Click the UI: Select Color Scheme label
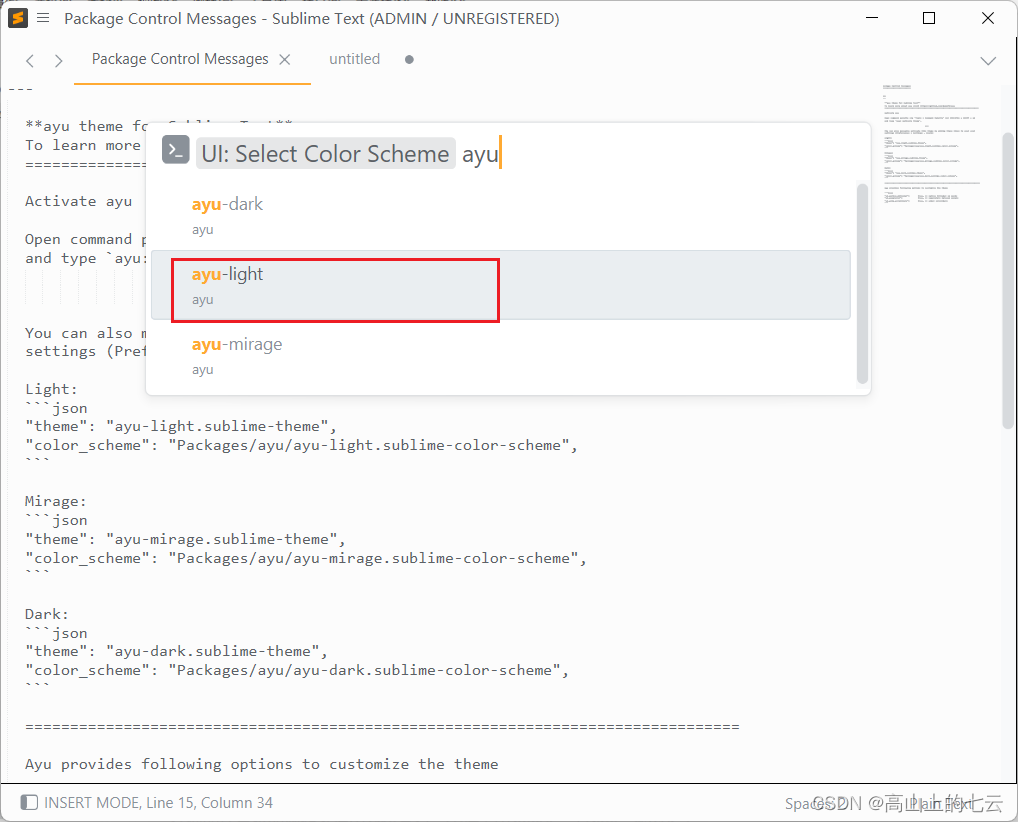 click(x=325, y=154)
